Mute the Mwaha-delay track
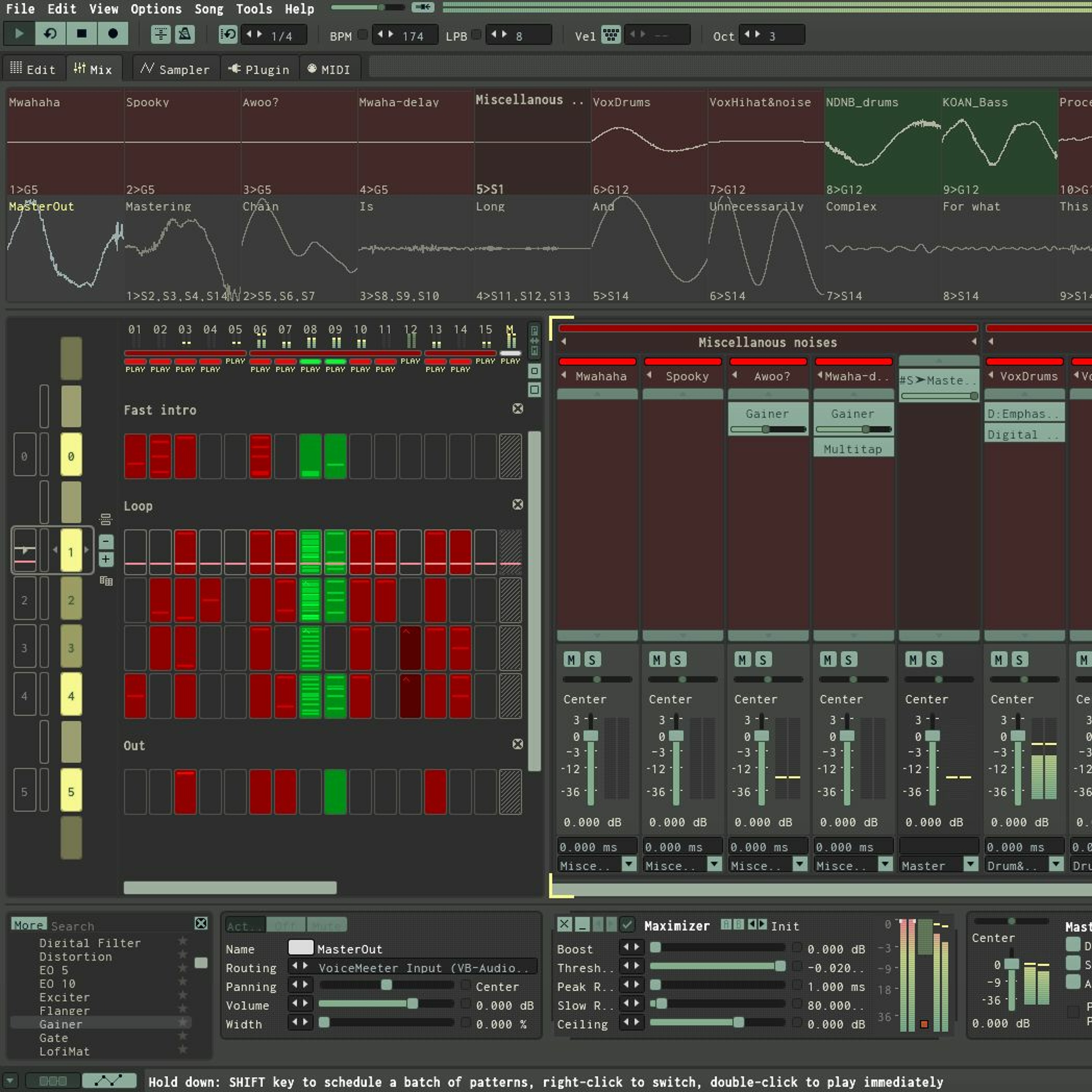This screenshot has height=1092, width=1092. click(827, 660)
